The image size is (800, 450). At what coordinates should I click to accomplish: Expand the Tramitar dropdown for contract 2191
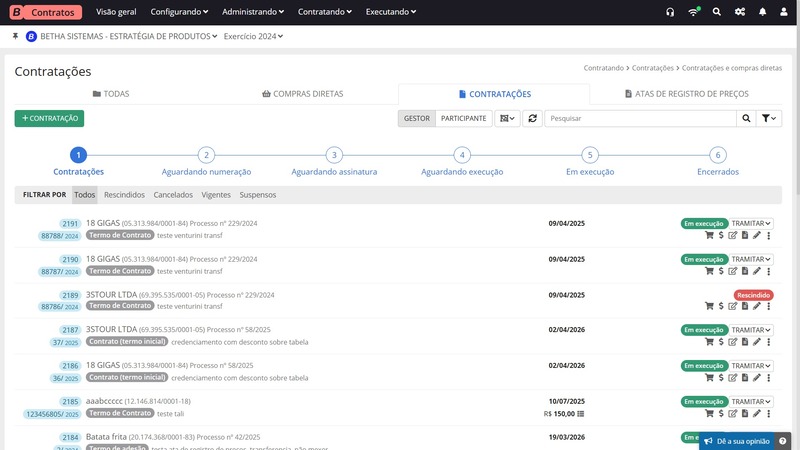click(x=753, y=223)
